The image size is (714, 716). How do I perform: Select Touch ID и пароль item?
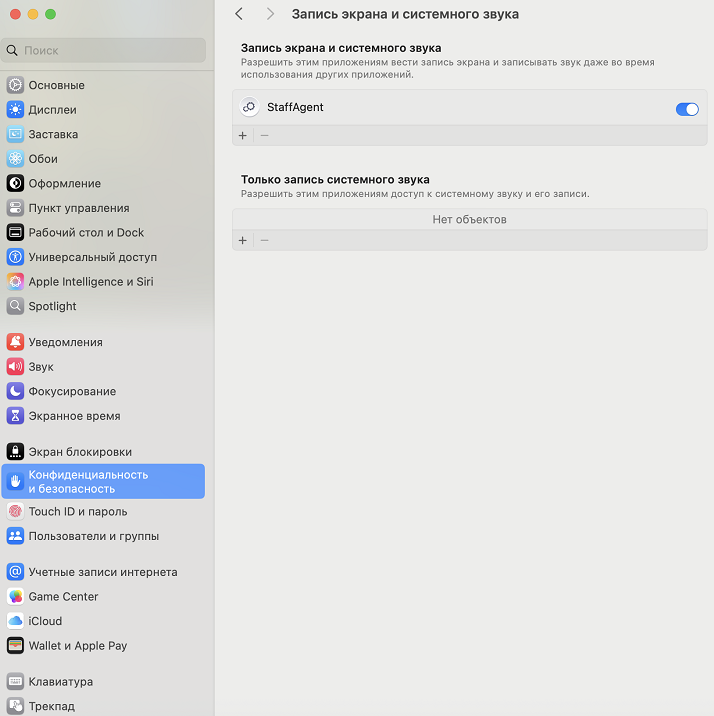(x=77, y=511)
